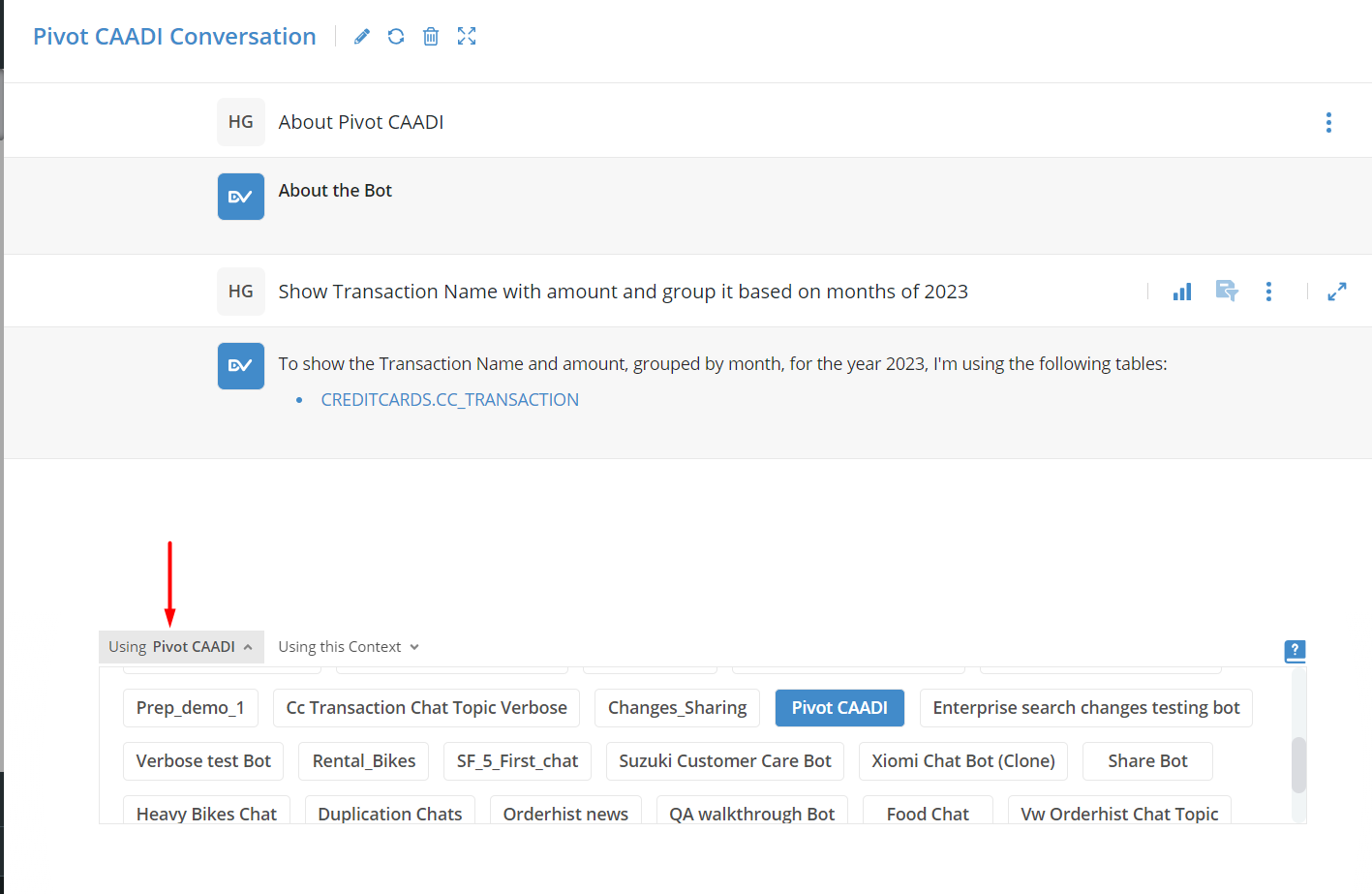Click bar chart icon on transaction question
This screenshot has width=1372, height=894.
(x=1182, y=292)
